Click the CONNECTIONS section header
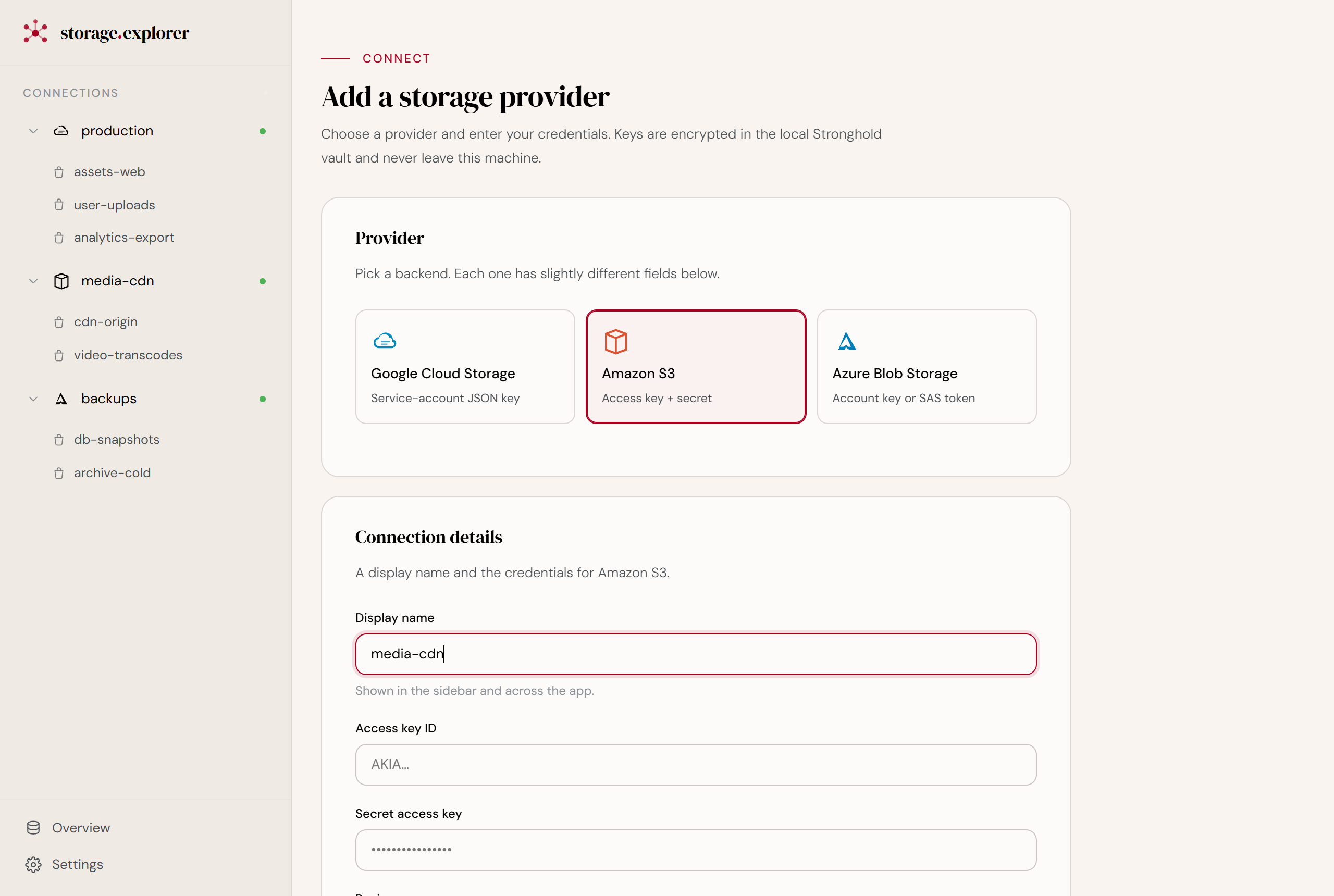Image resolution: width=1334 pixels, height=896 pixels. click(x=70, y=93)
